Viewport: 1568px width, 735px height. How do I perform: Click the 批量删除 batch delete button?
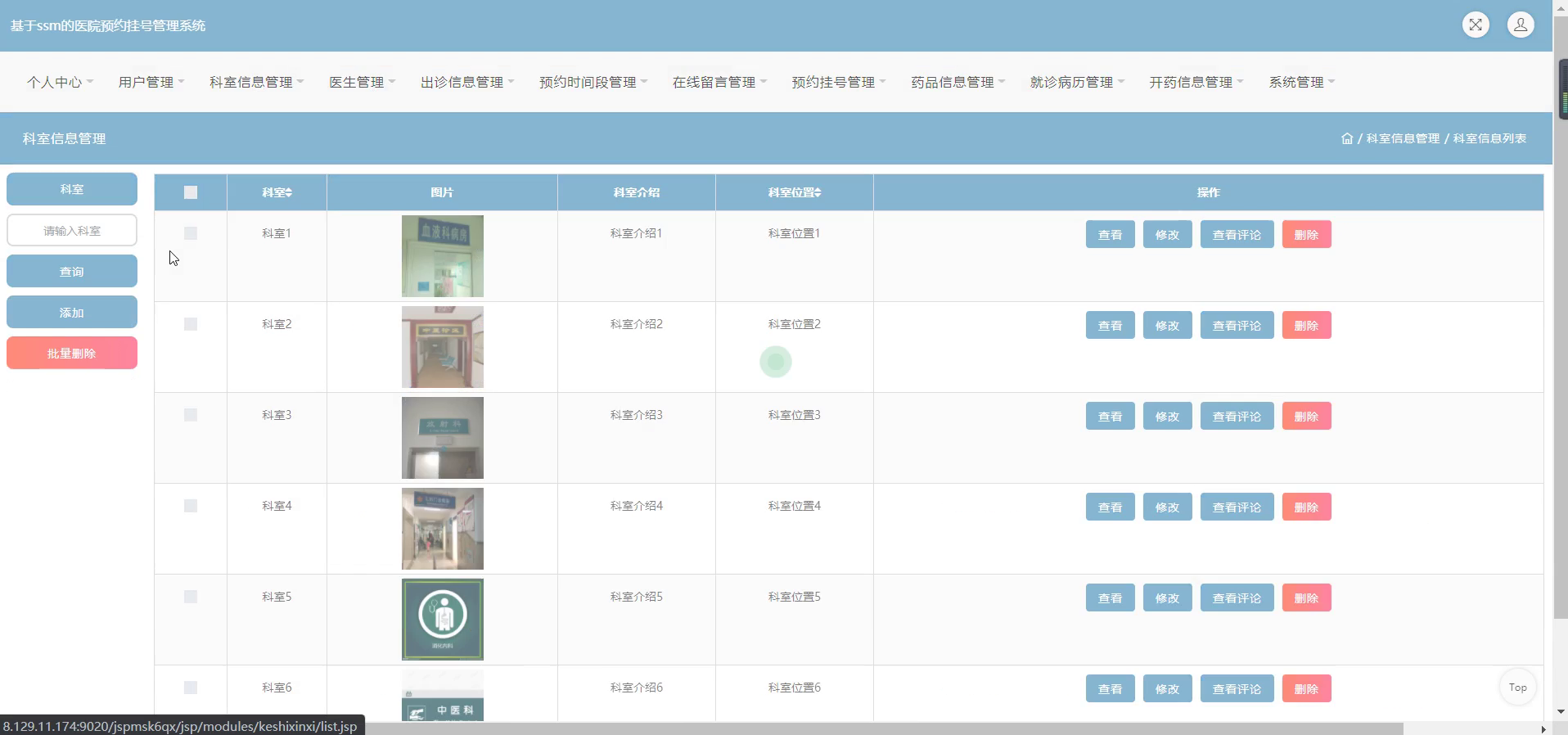(x=72, y=353)
